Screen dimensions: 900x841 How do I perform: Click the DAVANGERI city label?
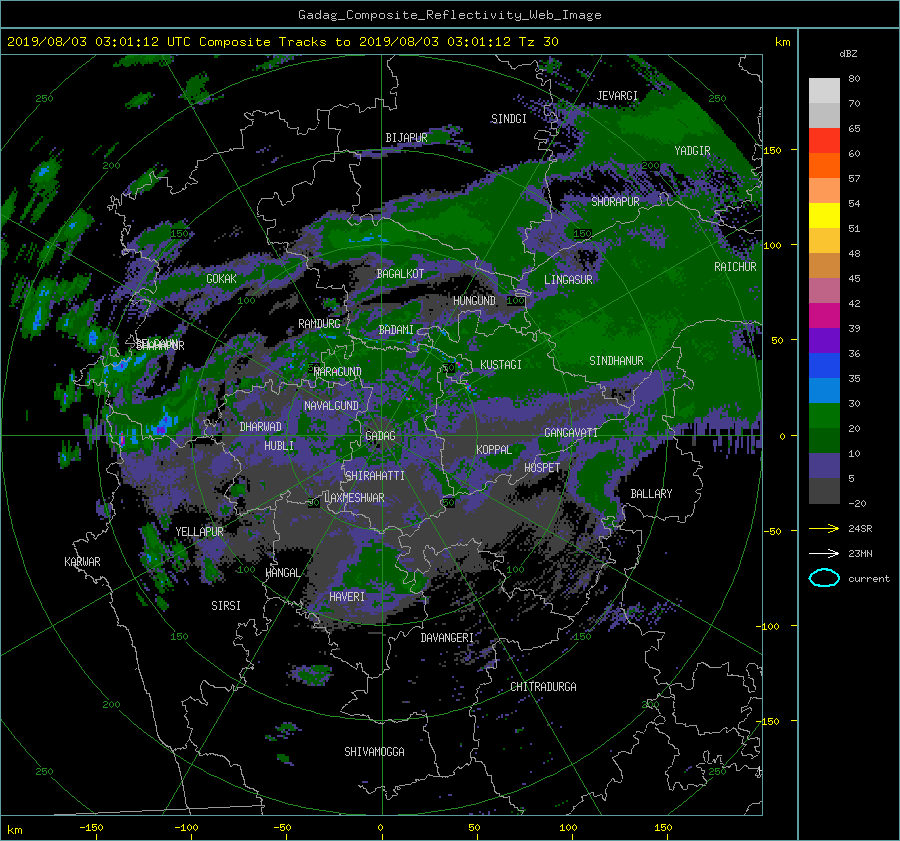[447, 638]
